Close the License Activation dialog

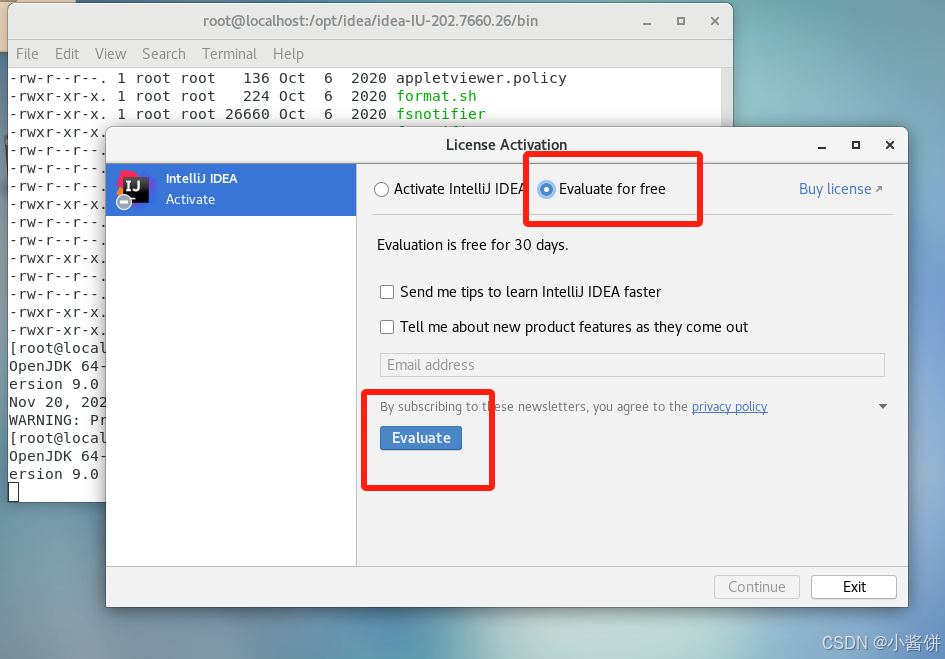coord(890,145)
